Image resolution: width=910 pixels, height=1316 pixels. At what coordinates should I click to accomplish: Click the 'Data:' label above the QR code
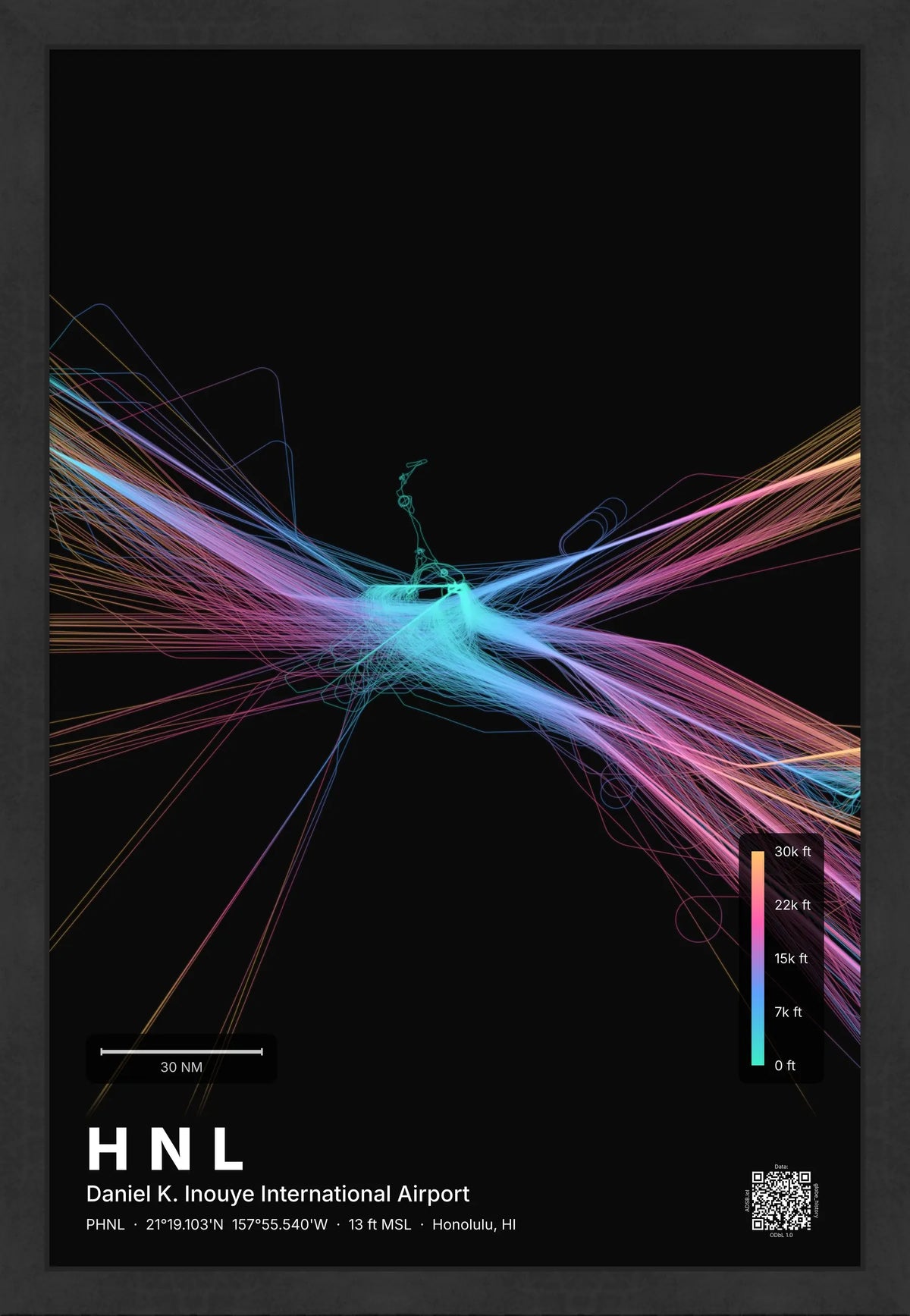point(781,1167)
